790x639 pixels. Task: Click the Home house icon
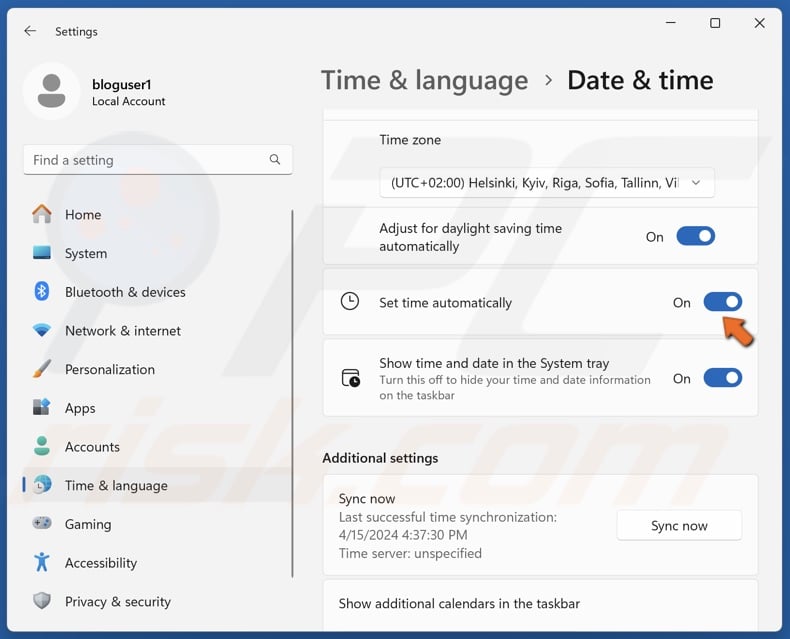pos(42,214)
